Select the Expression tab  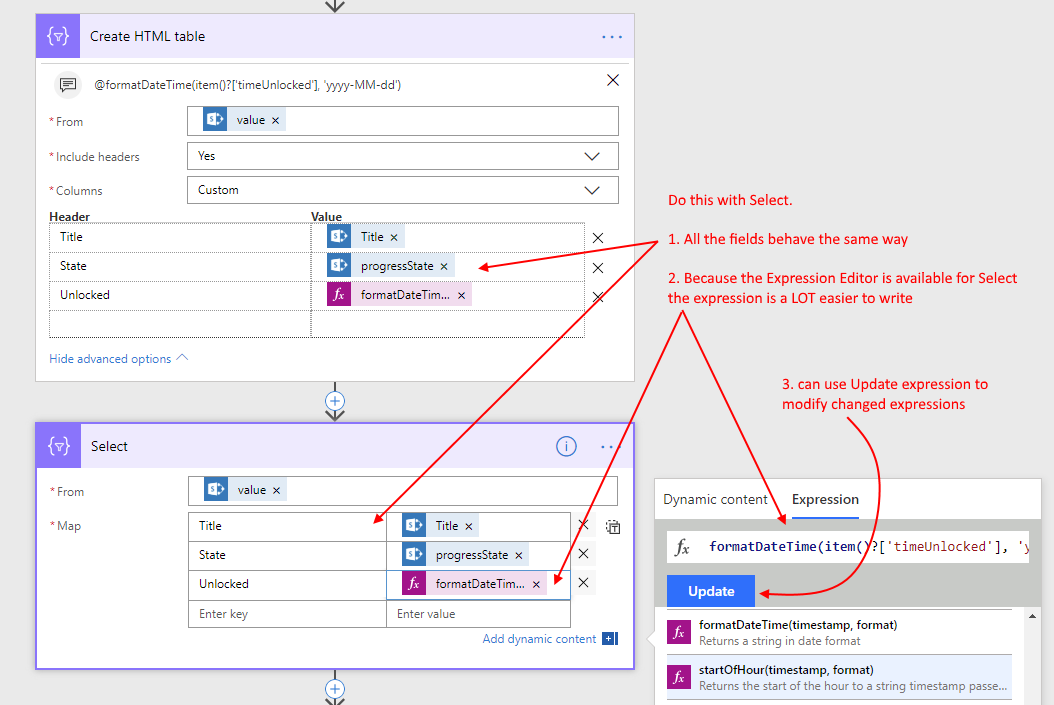825,500
